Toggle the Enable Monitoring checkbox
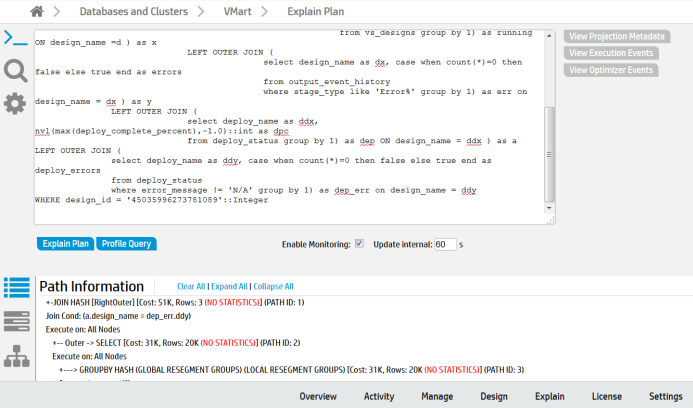The height and width of the screenshot is (408, 693). (x=359, y=244)
